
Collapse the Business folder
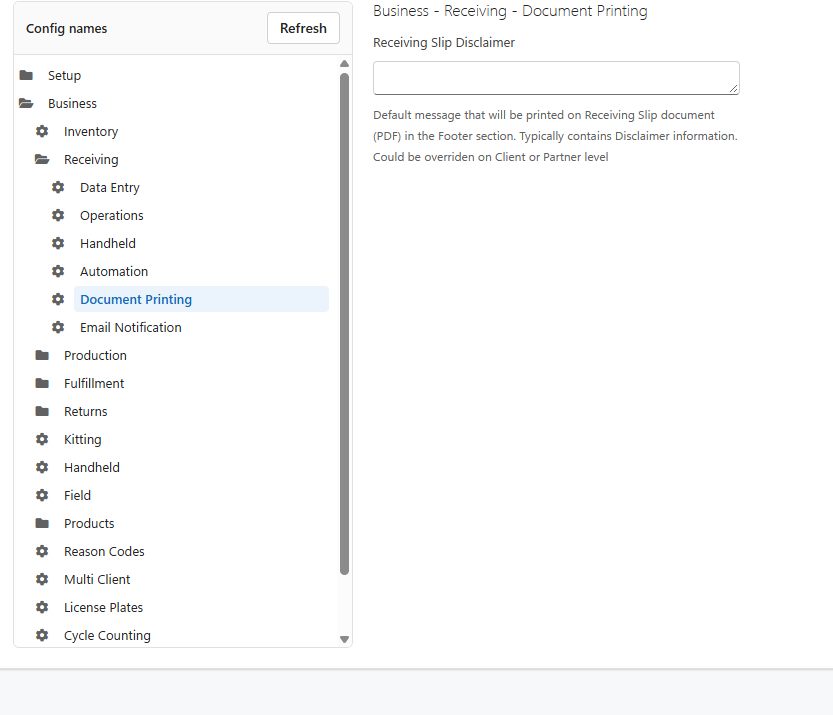coord(26,103)
